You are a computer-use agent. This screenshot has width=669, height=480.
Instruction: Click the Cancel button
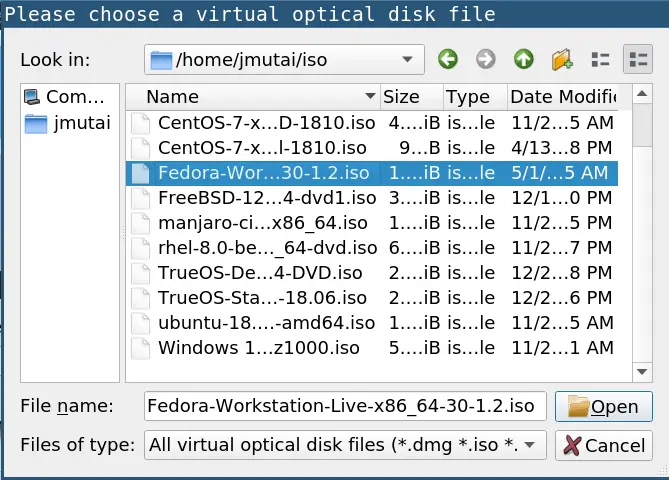point(604,445)
